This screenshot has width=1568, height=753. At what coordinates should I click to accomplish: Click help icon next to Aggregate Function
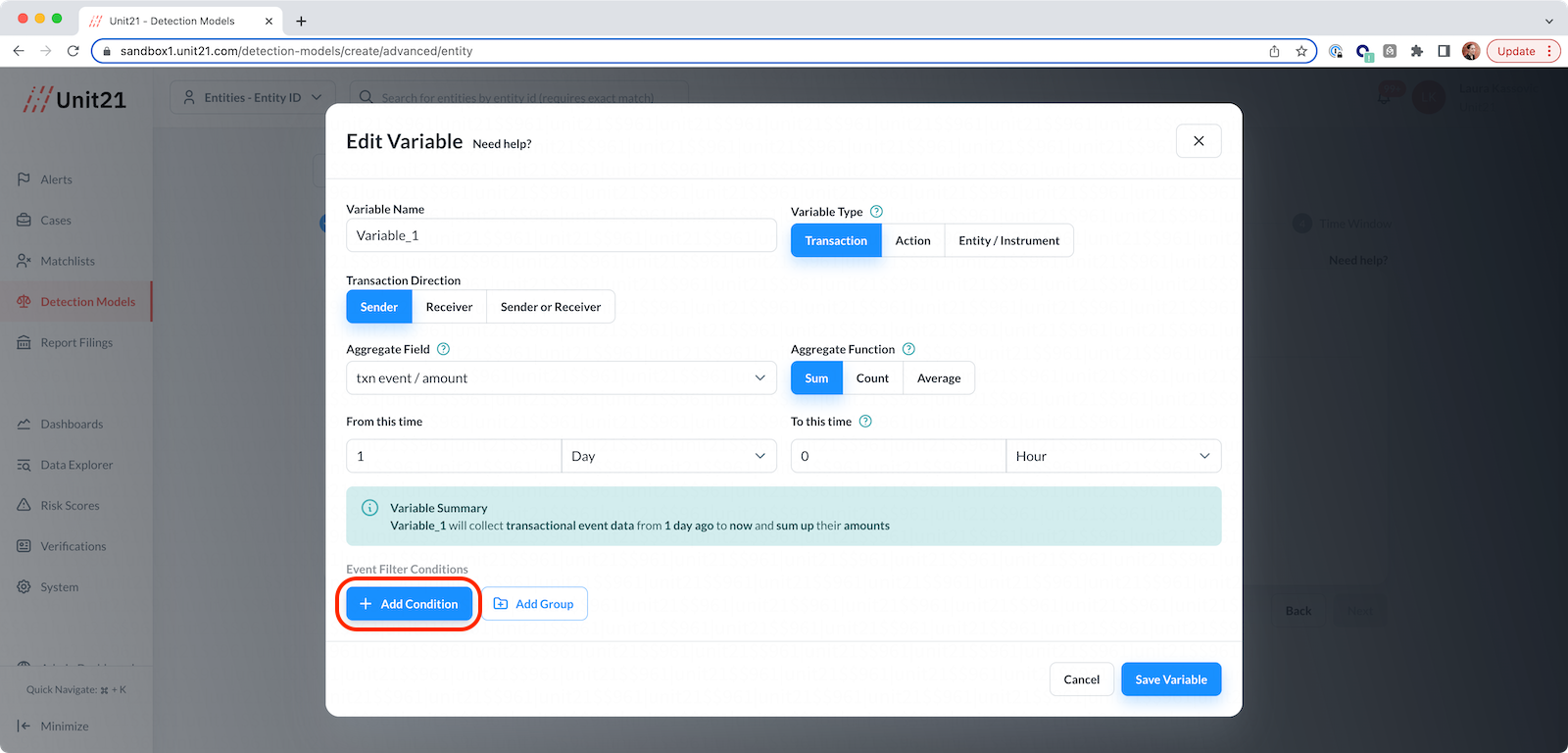click(x=908, y=349)
